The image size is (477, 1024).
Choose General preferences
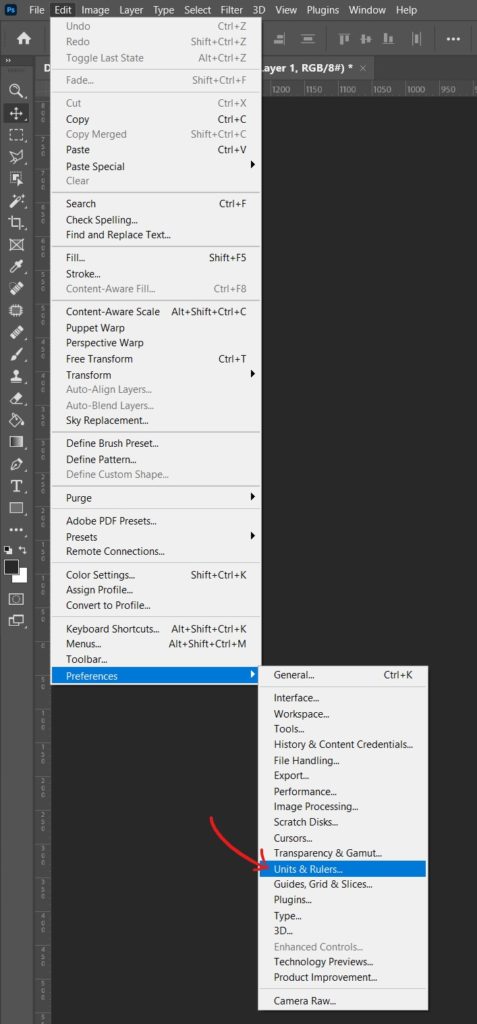click(x=343, y=675)
